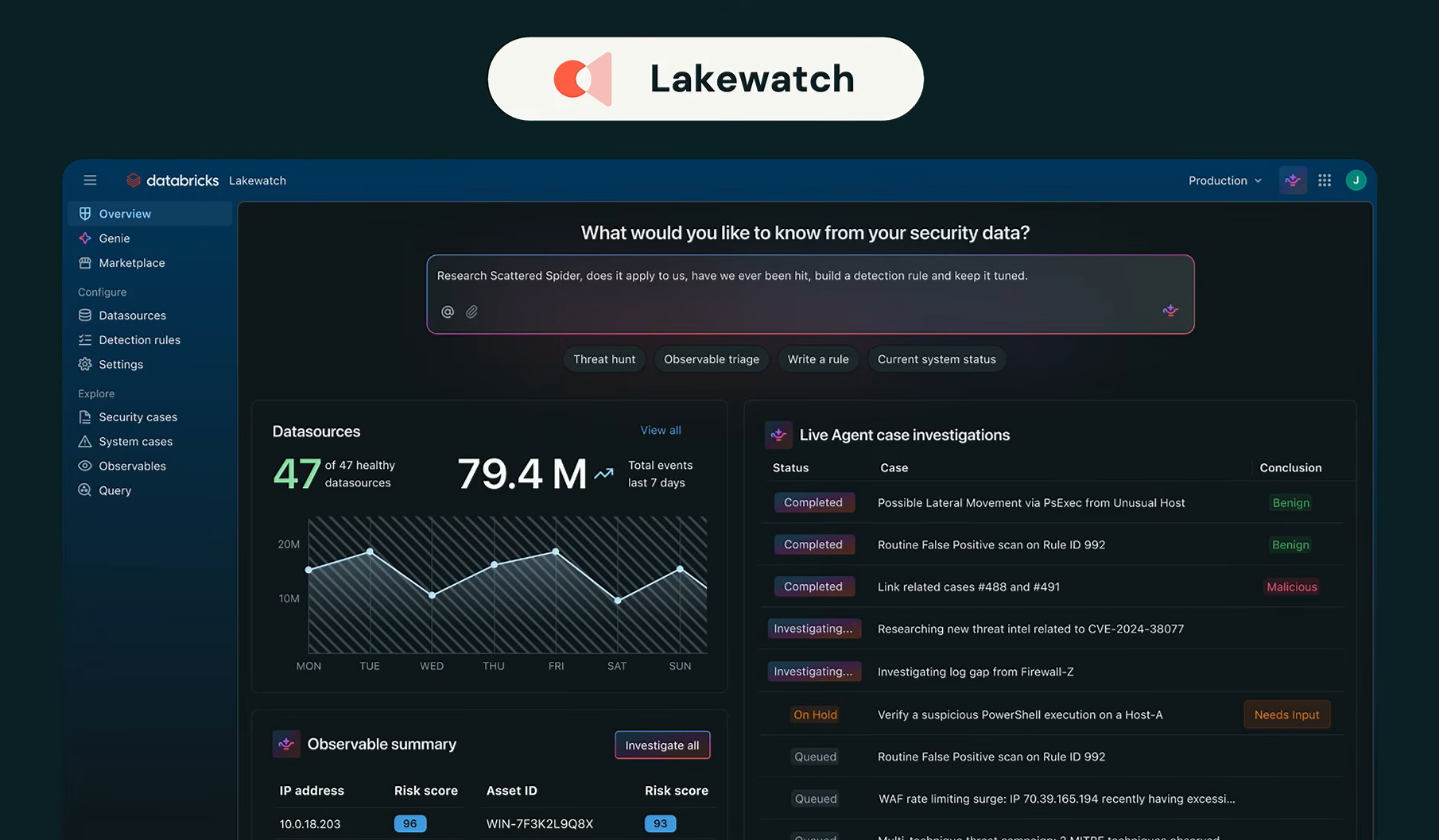1439x840 pixels.
Task: Choose the Threat hunt suggestion
Action: coord(604,359)
